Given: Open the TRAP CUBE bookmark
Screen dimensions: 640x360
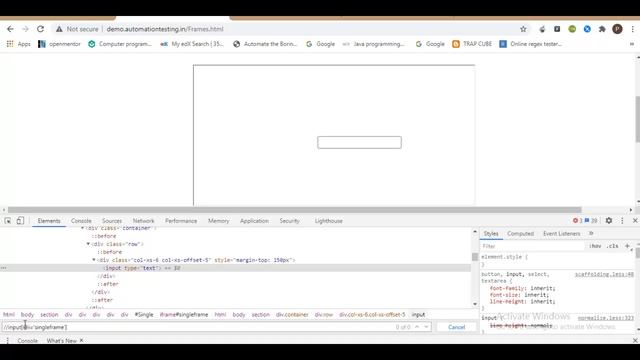Looking at the screenshot, I should pyautogui.click(x=472, y=44).
